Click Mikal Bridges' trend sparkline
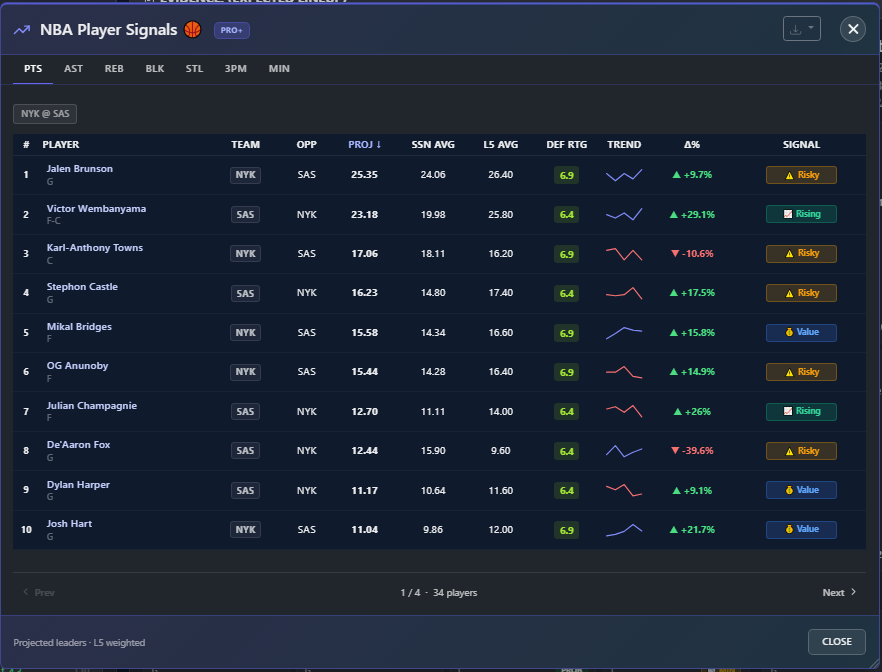 coord(624,332)
